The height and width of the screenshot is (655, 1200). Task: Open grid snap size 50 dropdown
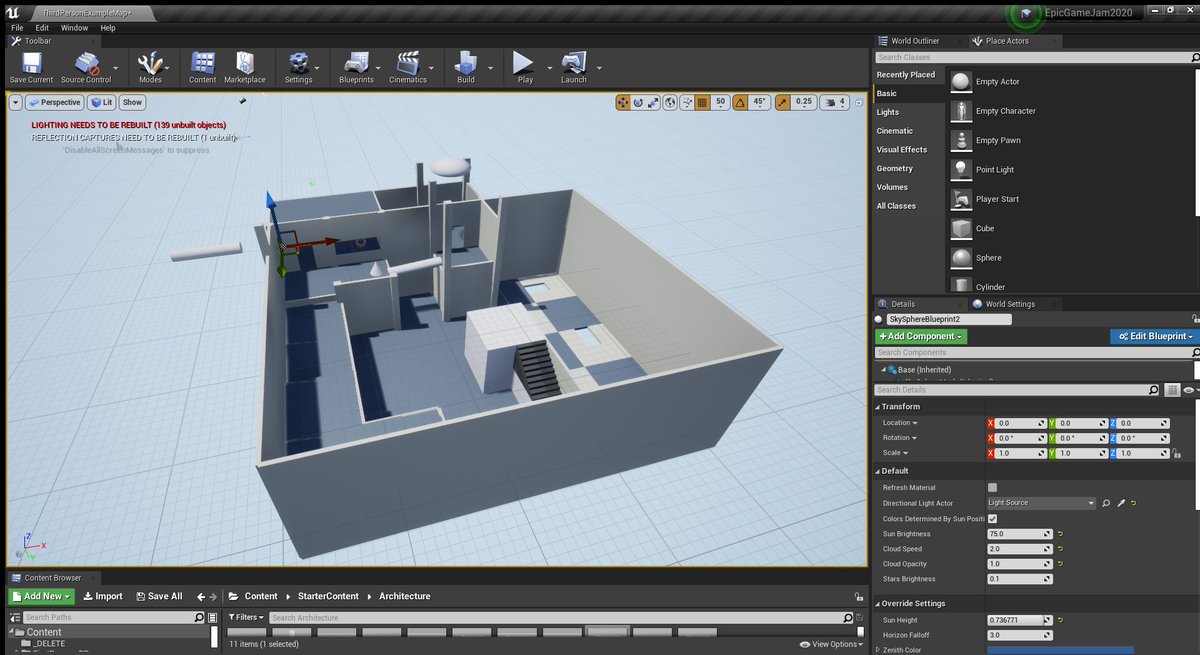click(x=719, y=102)
